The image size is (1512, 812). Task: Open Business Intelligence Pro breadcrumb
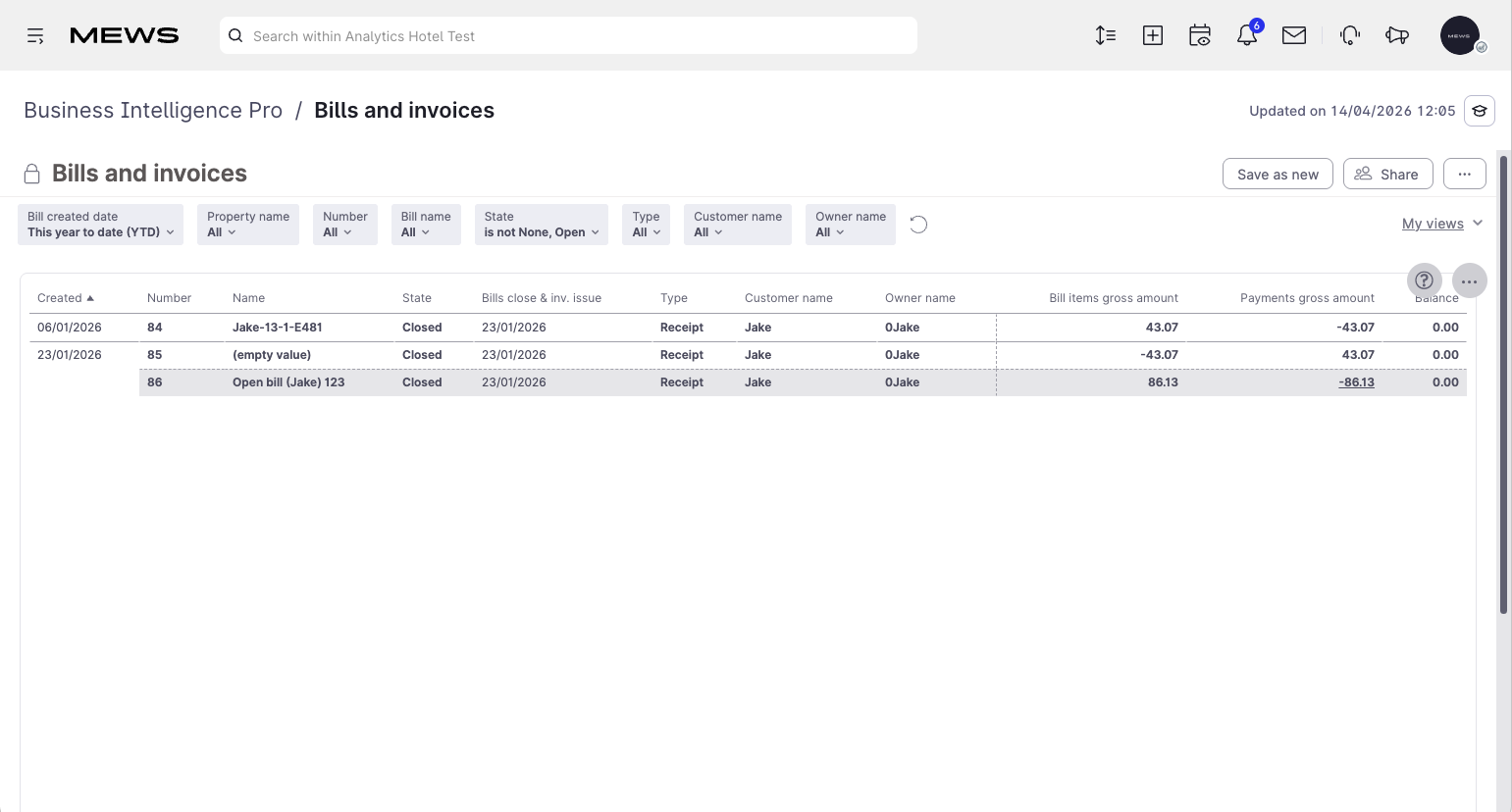pos(153,111)
